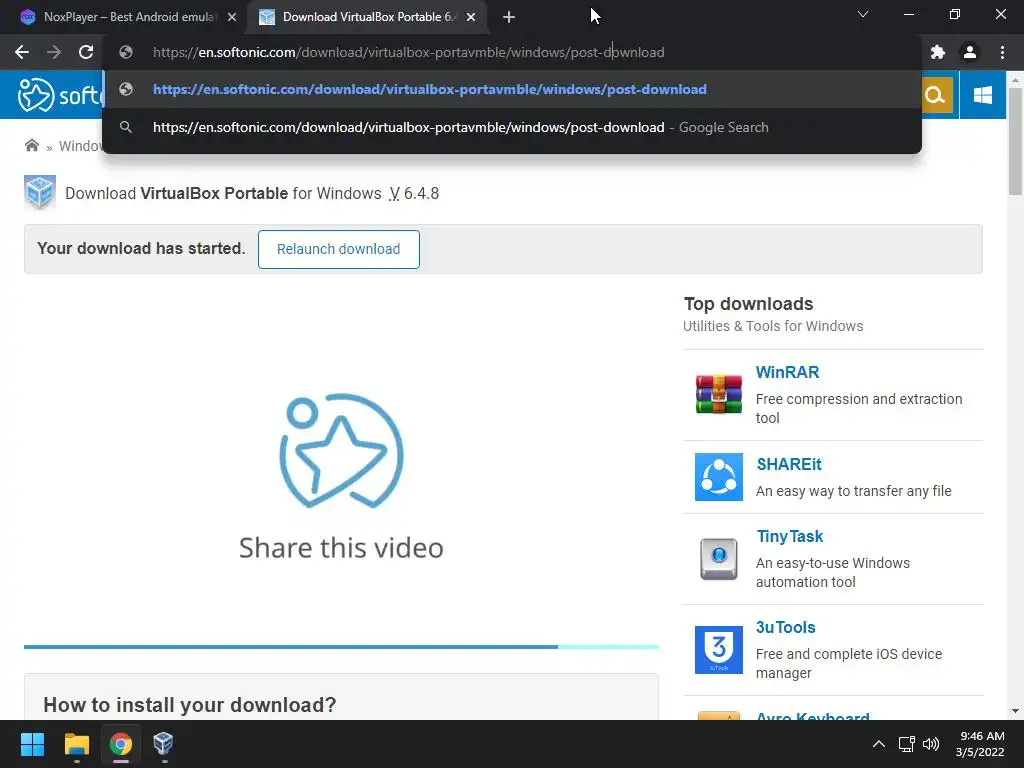
Task: Click the version text 'V 6.4.8'
Action: coord(414,193)
